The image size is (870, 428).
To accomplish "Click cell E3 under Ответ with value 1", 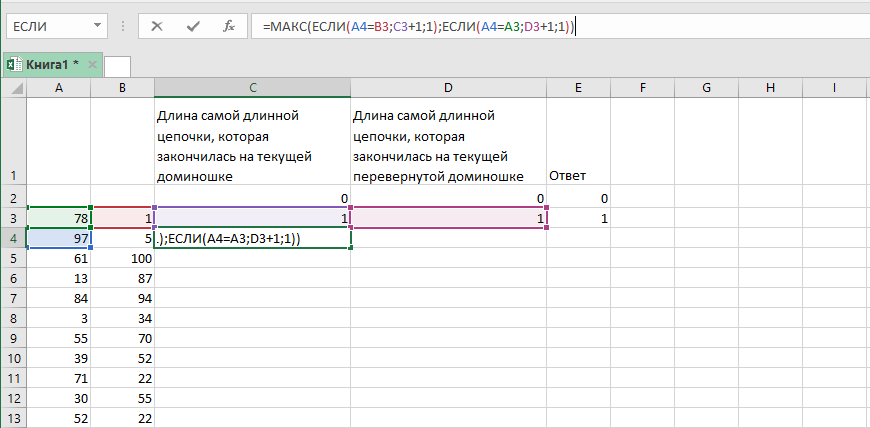I will [x=578, y=219].
